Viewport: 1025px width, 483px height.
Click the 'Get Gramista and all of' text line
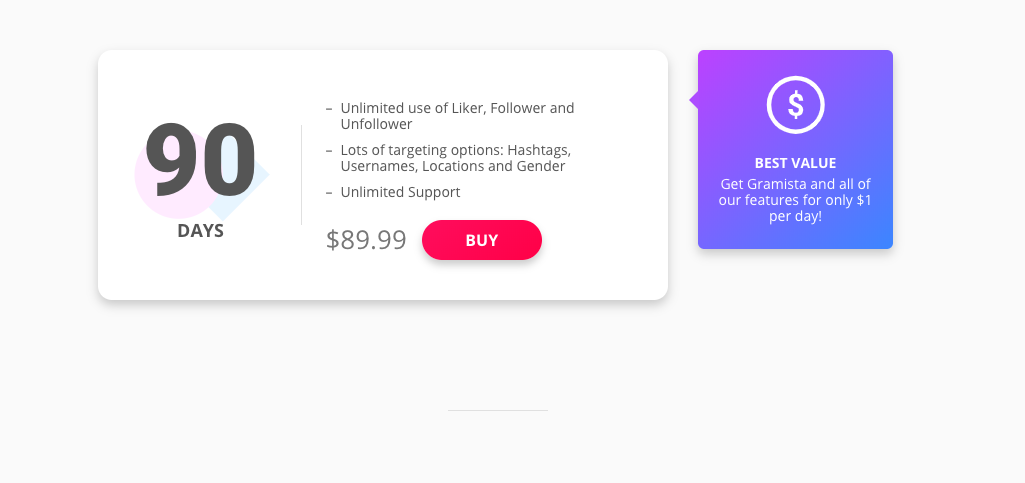tap(795, 184)
